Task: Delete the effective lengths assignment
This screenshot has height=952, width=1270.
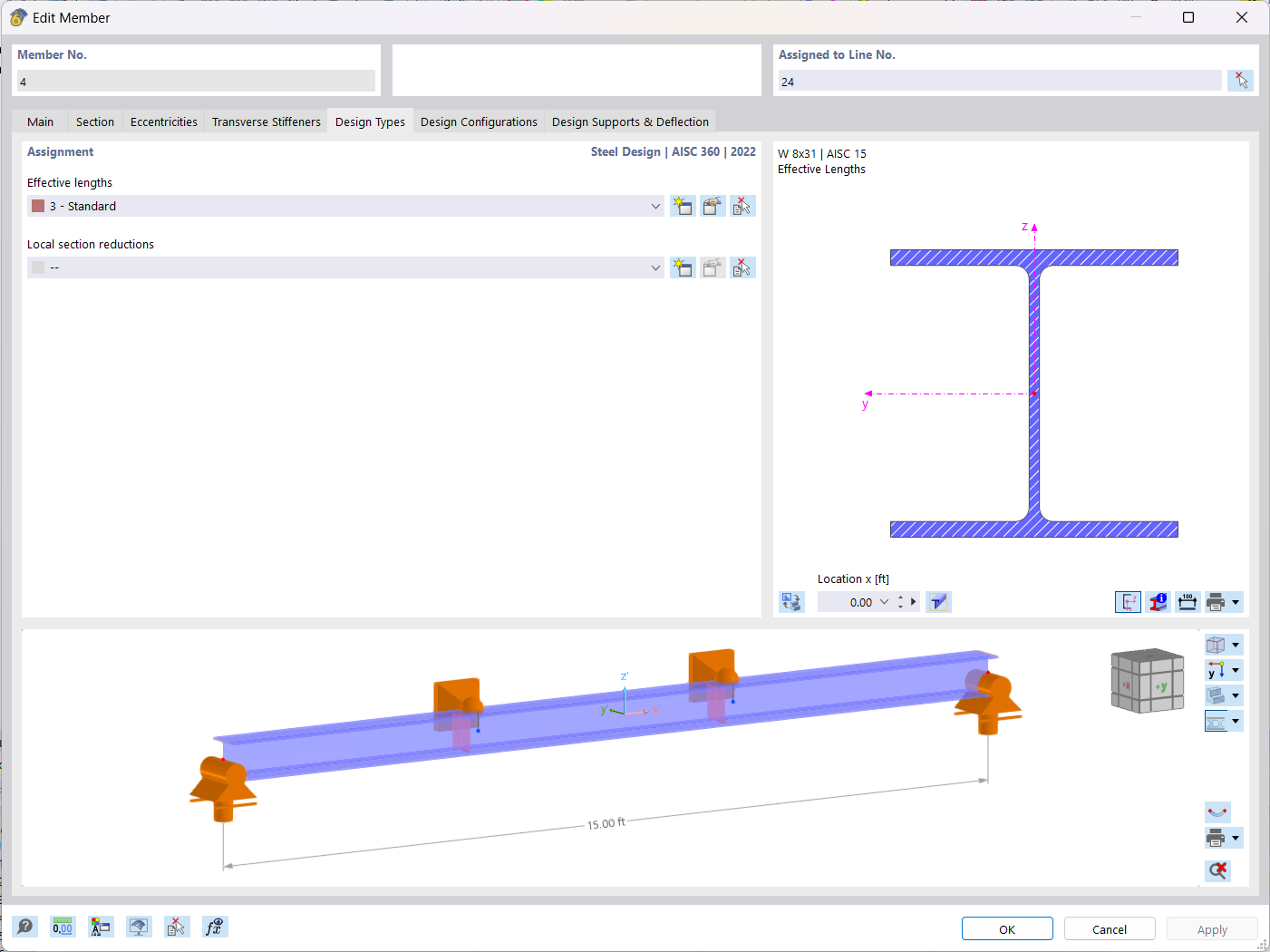Action: [742, 206]
